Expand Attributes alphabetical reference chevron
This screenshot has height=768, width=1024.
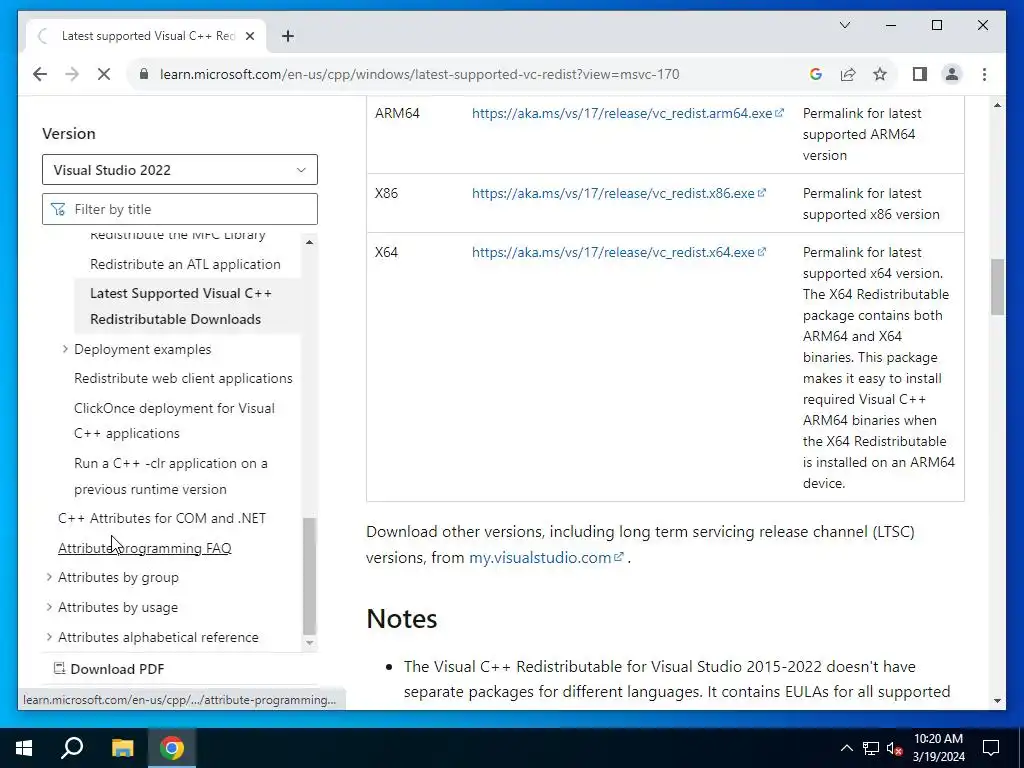click(x=49, y=637)
